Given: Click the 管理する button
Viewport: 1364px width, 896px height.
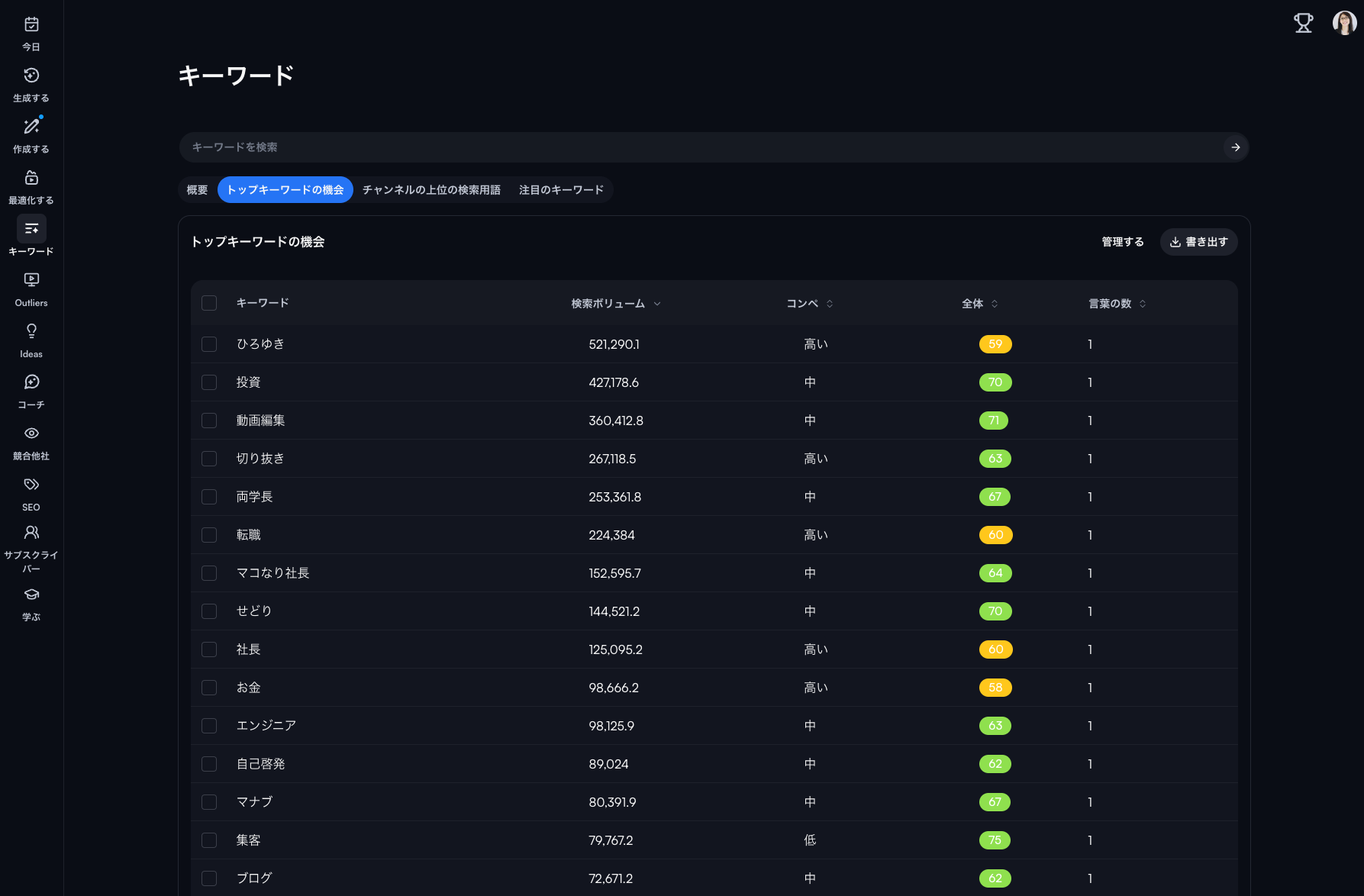Looking at the screenshot, I should (x=1123, y=242).
